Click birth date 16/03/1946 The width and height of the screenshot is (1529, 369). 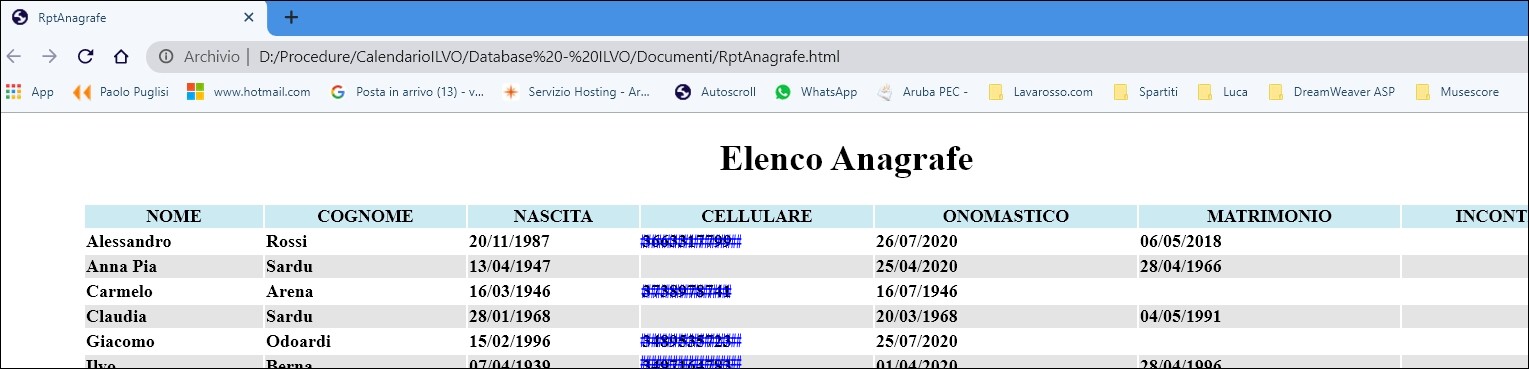509,291
